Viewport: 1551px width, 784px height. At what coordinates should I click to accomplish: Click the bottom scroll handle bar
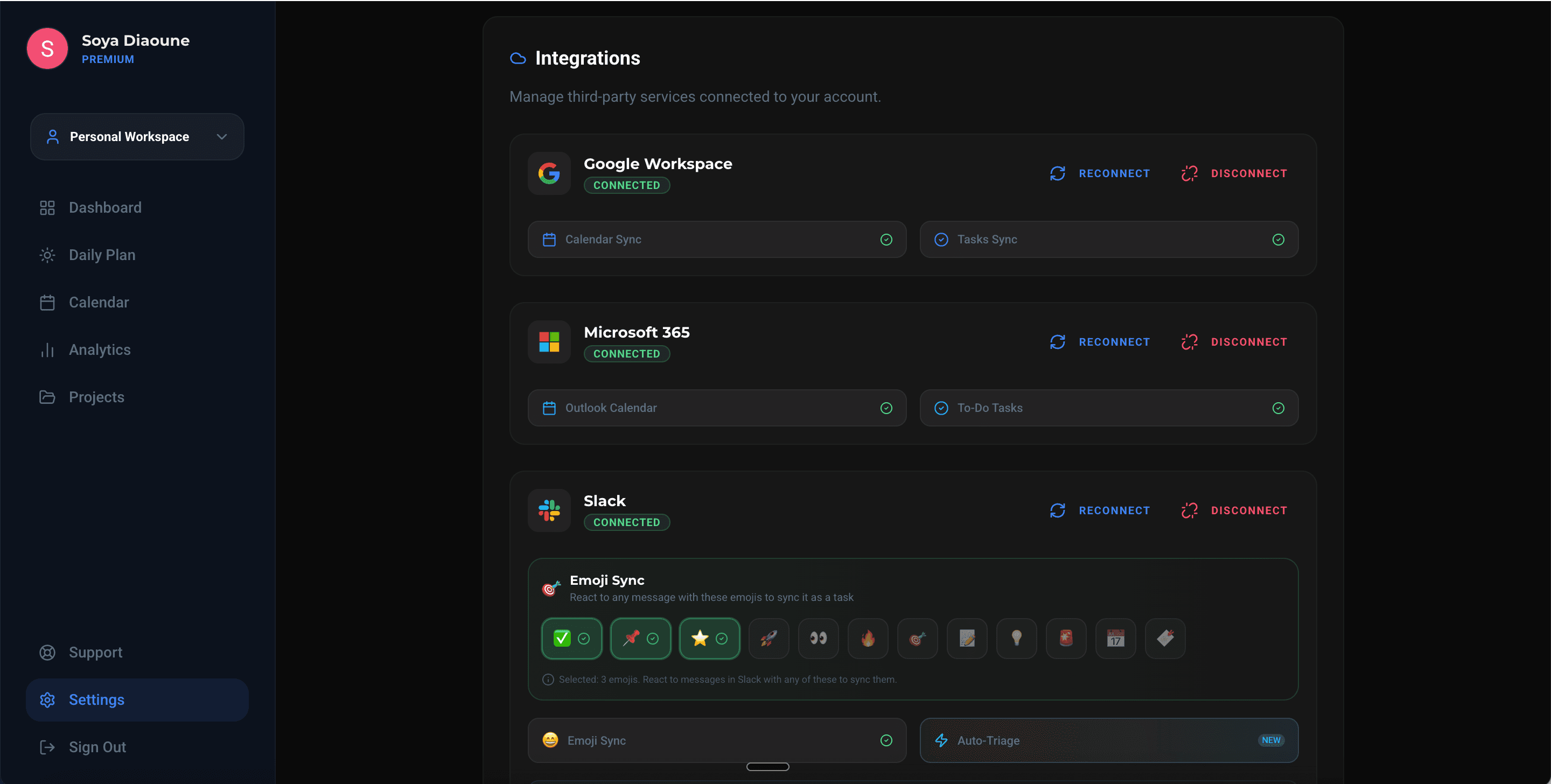click(x=767, y=767)
